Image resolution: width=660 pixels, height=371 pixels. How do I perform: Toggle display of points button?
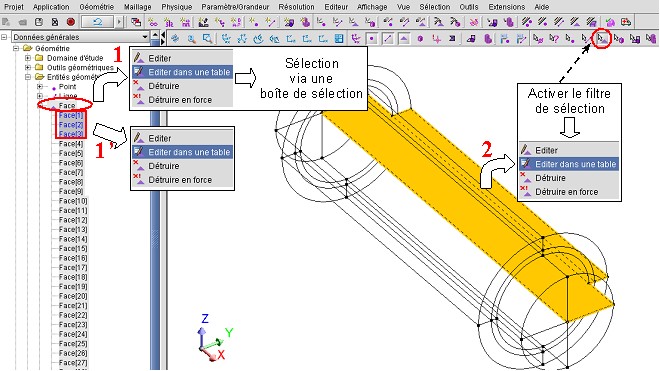371,39
